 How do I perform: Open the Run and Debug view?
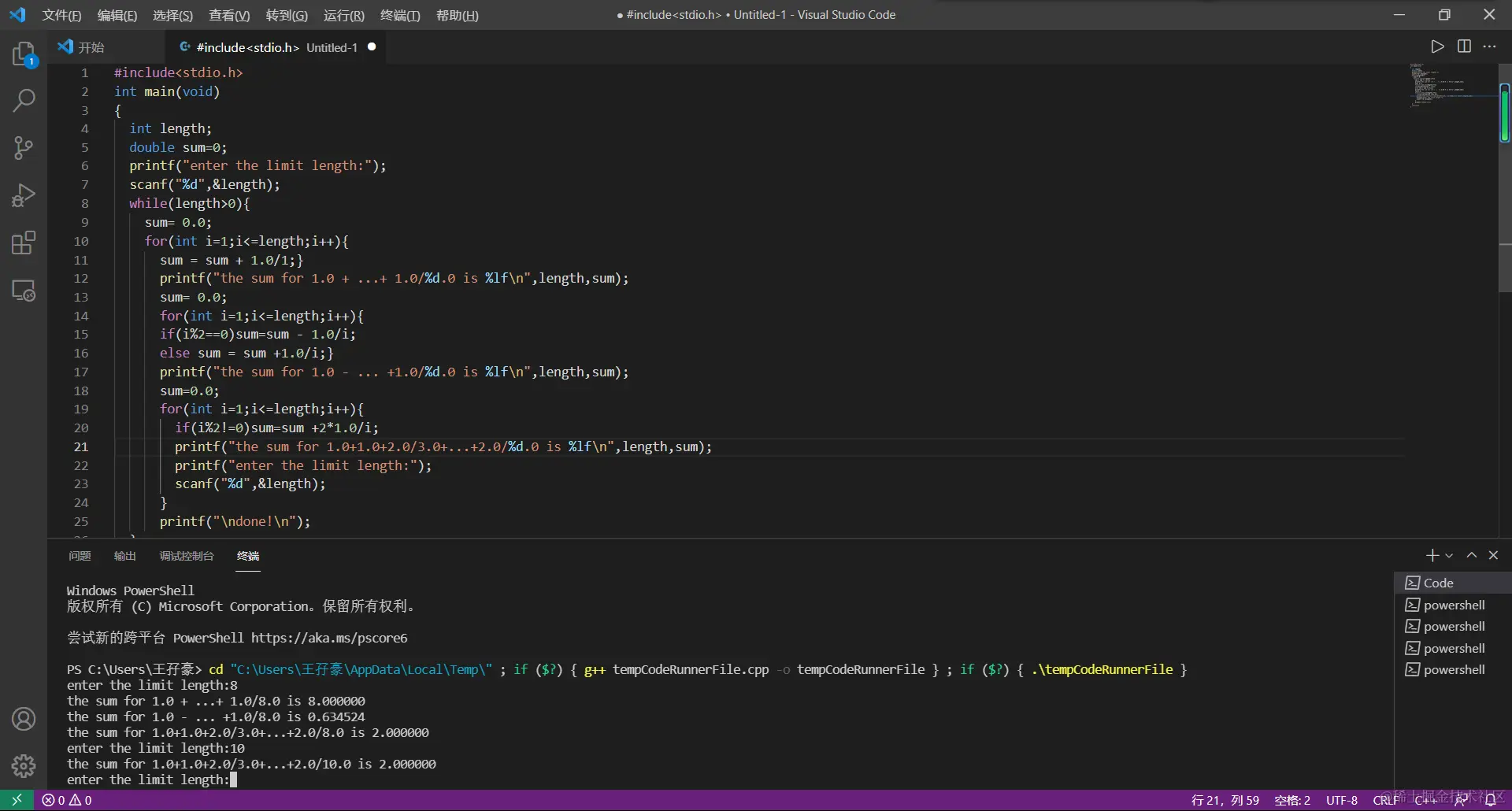click(24, 195)
